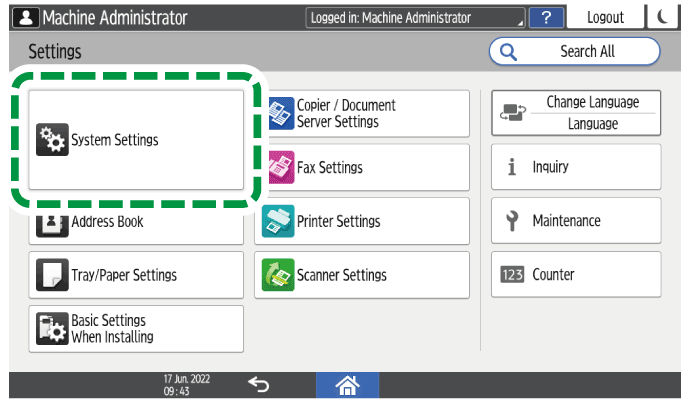Tap the Scanner Settings icon
This screenshot has height=404, width=684.
pyautogui.click(x=281, y=275)
